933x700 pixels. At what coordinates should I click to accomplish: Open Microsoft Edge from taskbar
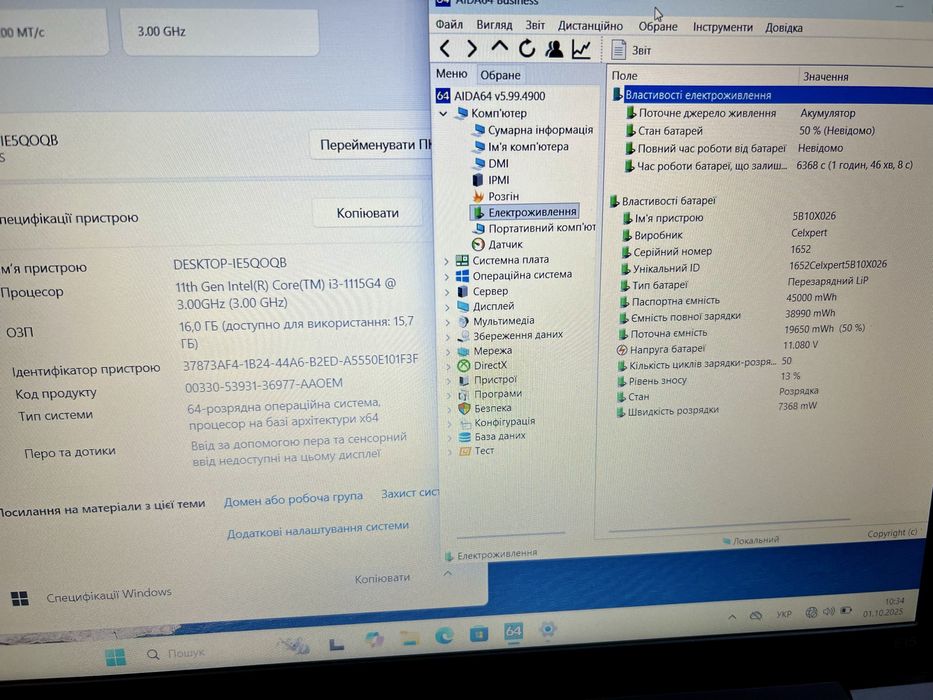[444, 636]
